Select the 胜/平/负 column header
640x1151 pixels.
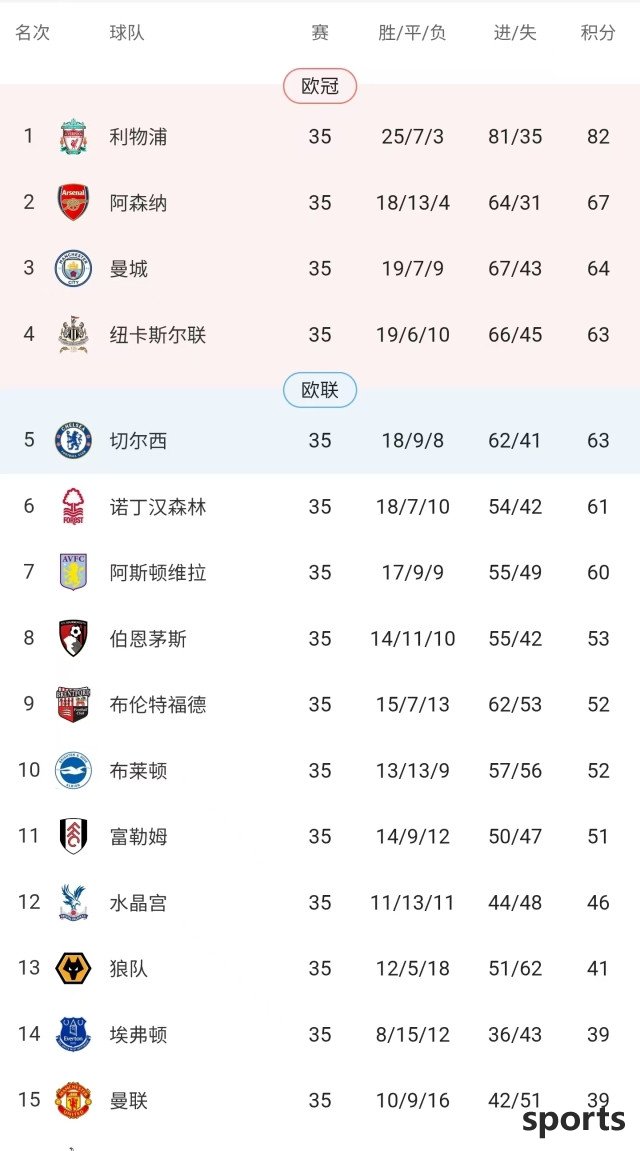pyautogui.click(x=412, y=33)
